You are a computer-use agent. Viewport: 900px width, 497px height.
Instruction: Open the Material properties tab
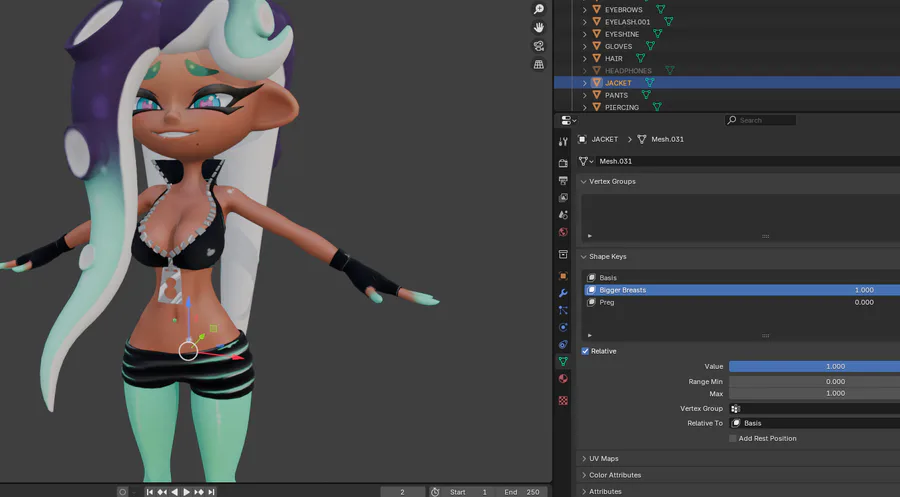coord(563,378)
